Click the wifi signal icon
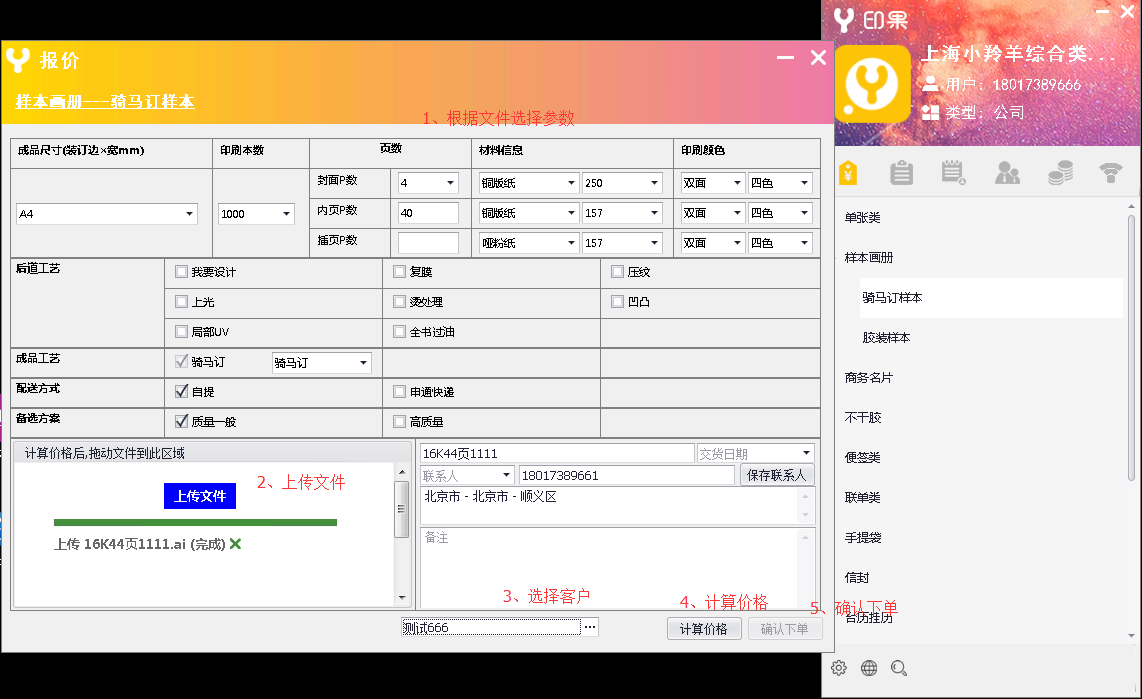This screenshot has width=1142, height=699. coord(1111,173)
